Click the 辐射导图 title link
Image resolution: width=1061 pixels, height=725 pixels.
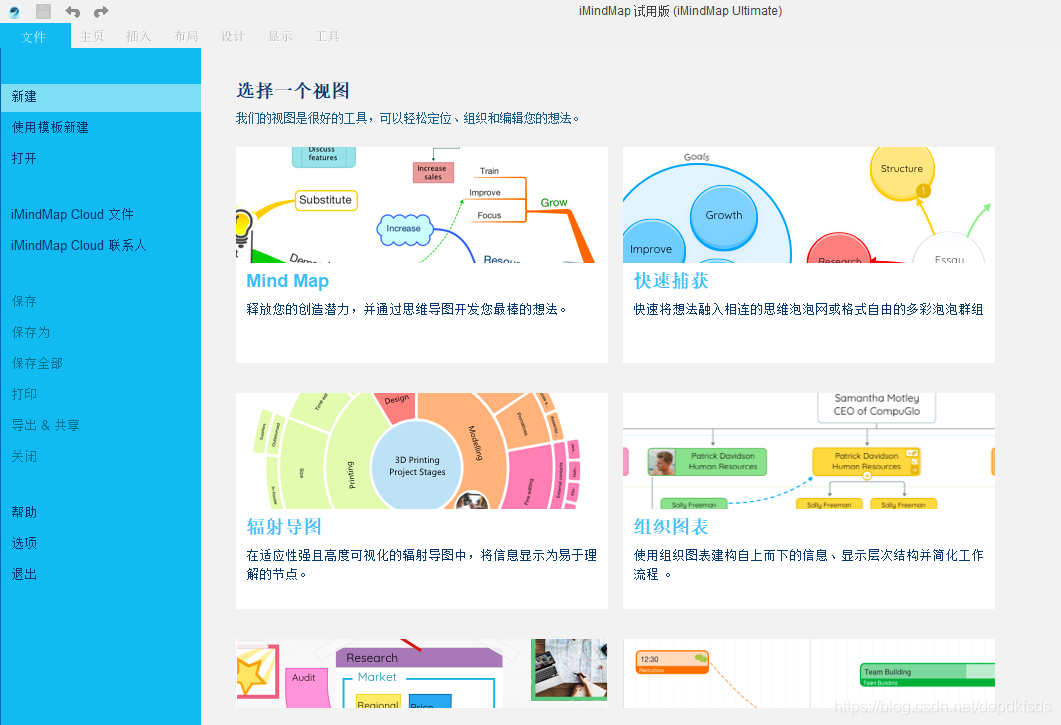[x=284, y=527]
